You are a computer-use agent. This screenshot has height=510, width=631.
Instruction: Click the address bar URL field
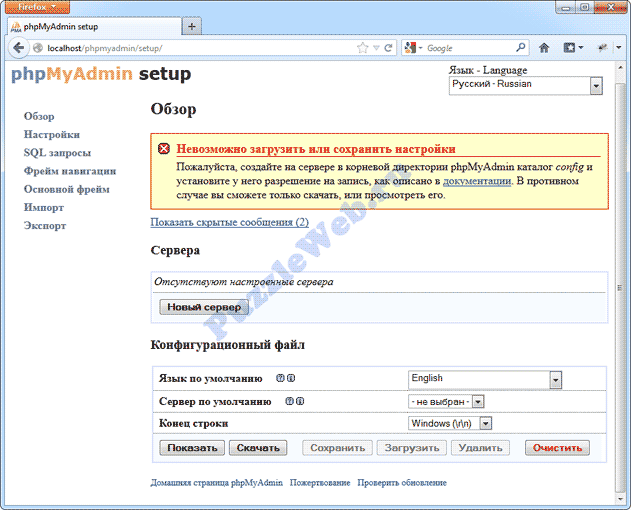199,48
